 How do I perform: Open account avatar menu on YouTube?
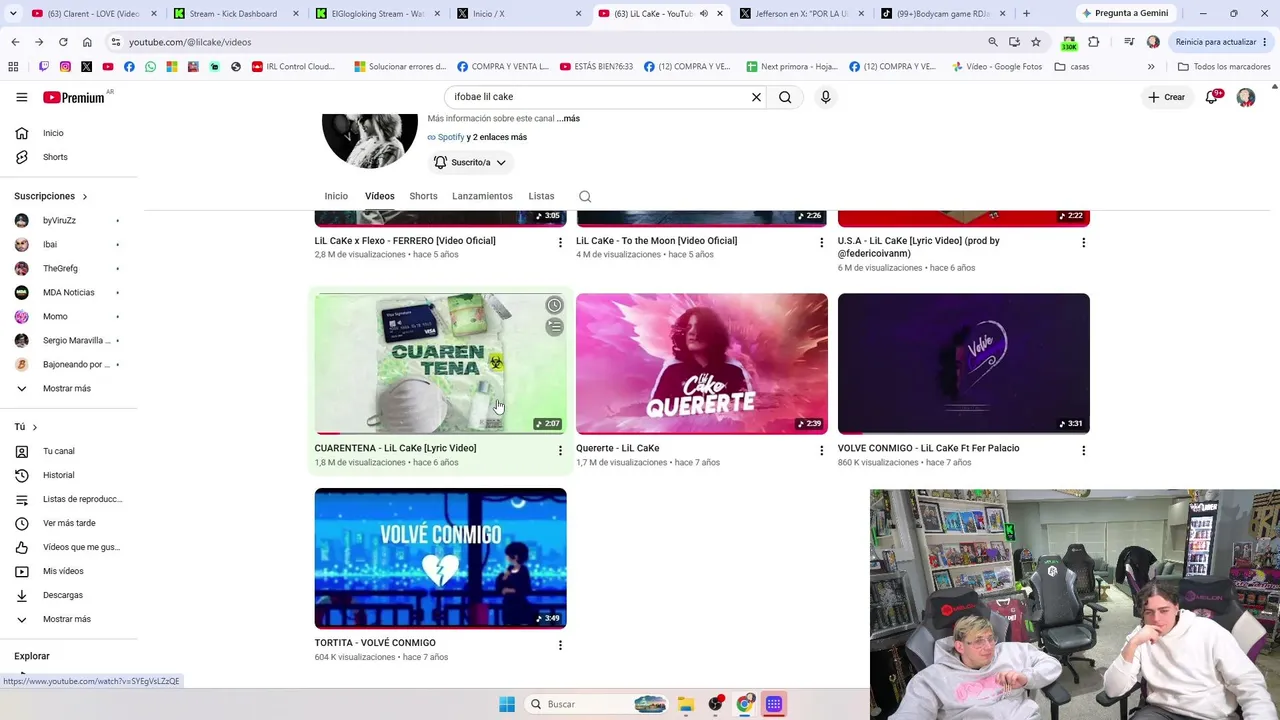click(x=1246, y=97)
